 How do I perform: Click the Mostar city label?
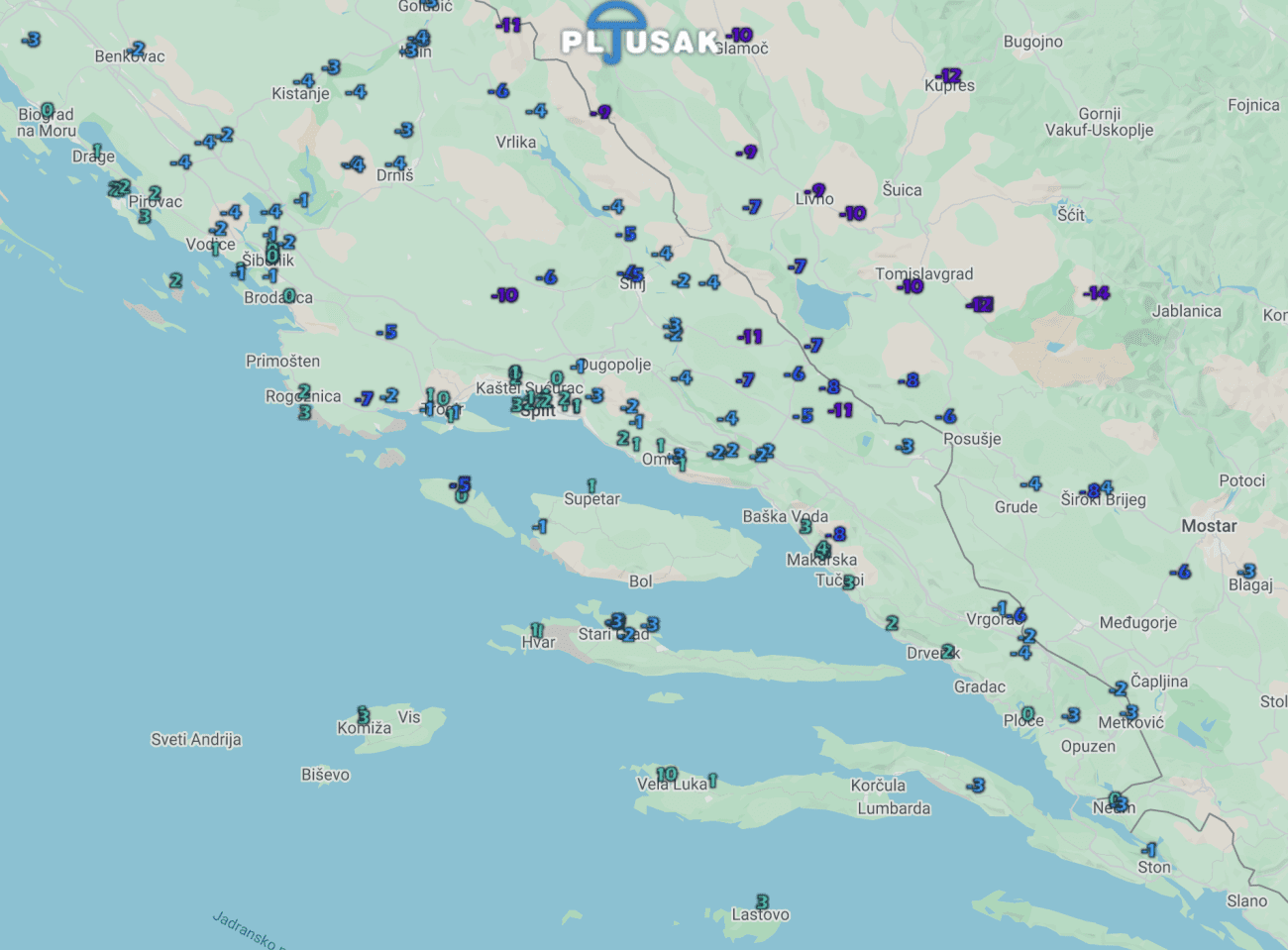1209,526
